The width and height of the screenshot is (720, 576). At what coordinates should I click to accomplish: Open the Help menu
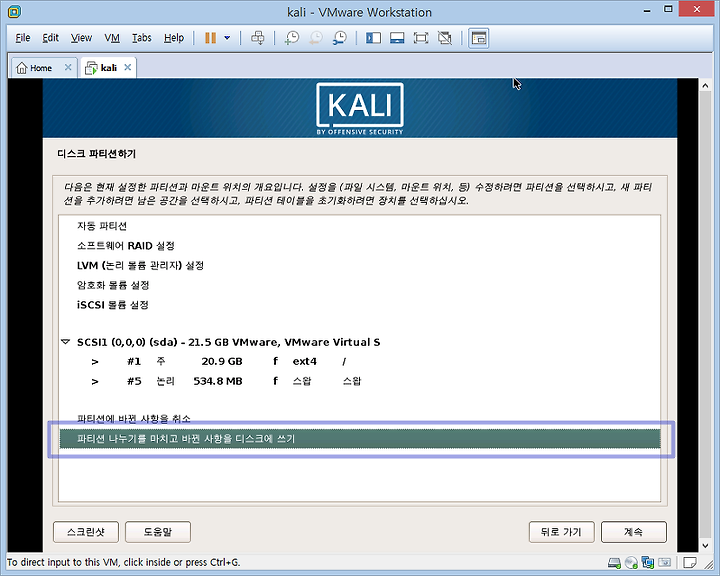click(174, 38)
